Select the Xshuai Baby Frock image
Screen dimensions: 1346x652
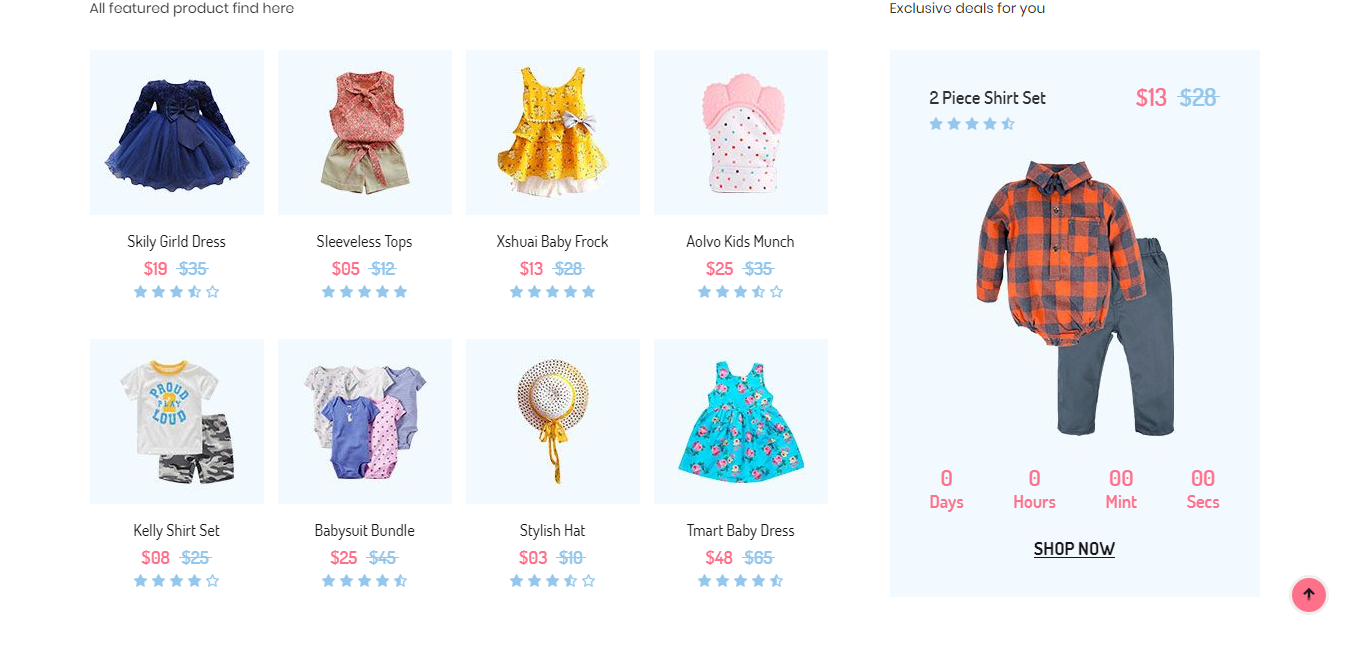[553, 133]
